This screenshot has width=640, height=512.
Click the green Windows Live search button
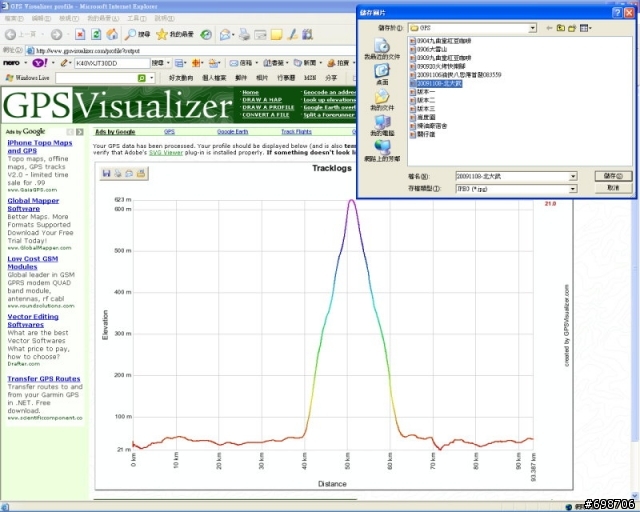pyautogui.click(x=142, y=78)
